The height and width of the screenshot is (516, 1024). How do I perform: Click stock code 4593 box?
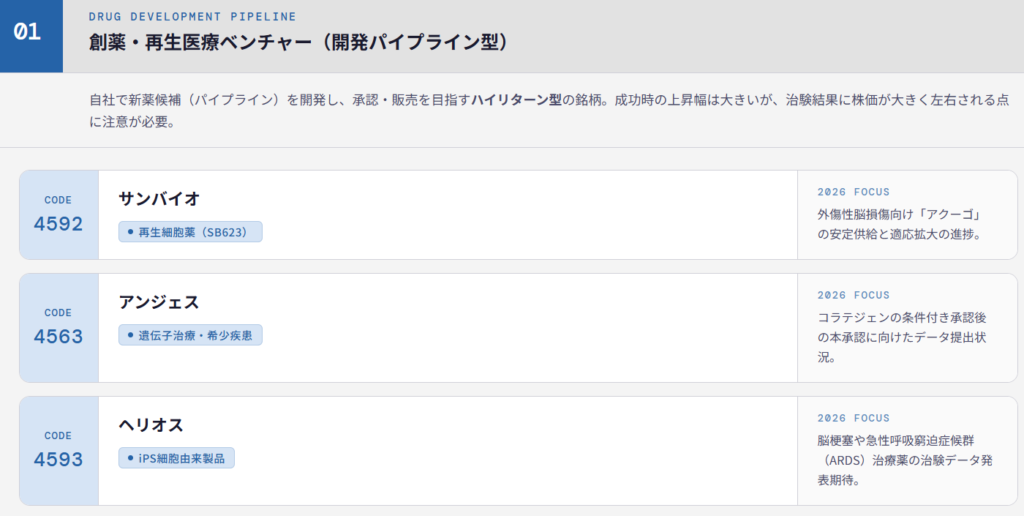[58, 451]
